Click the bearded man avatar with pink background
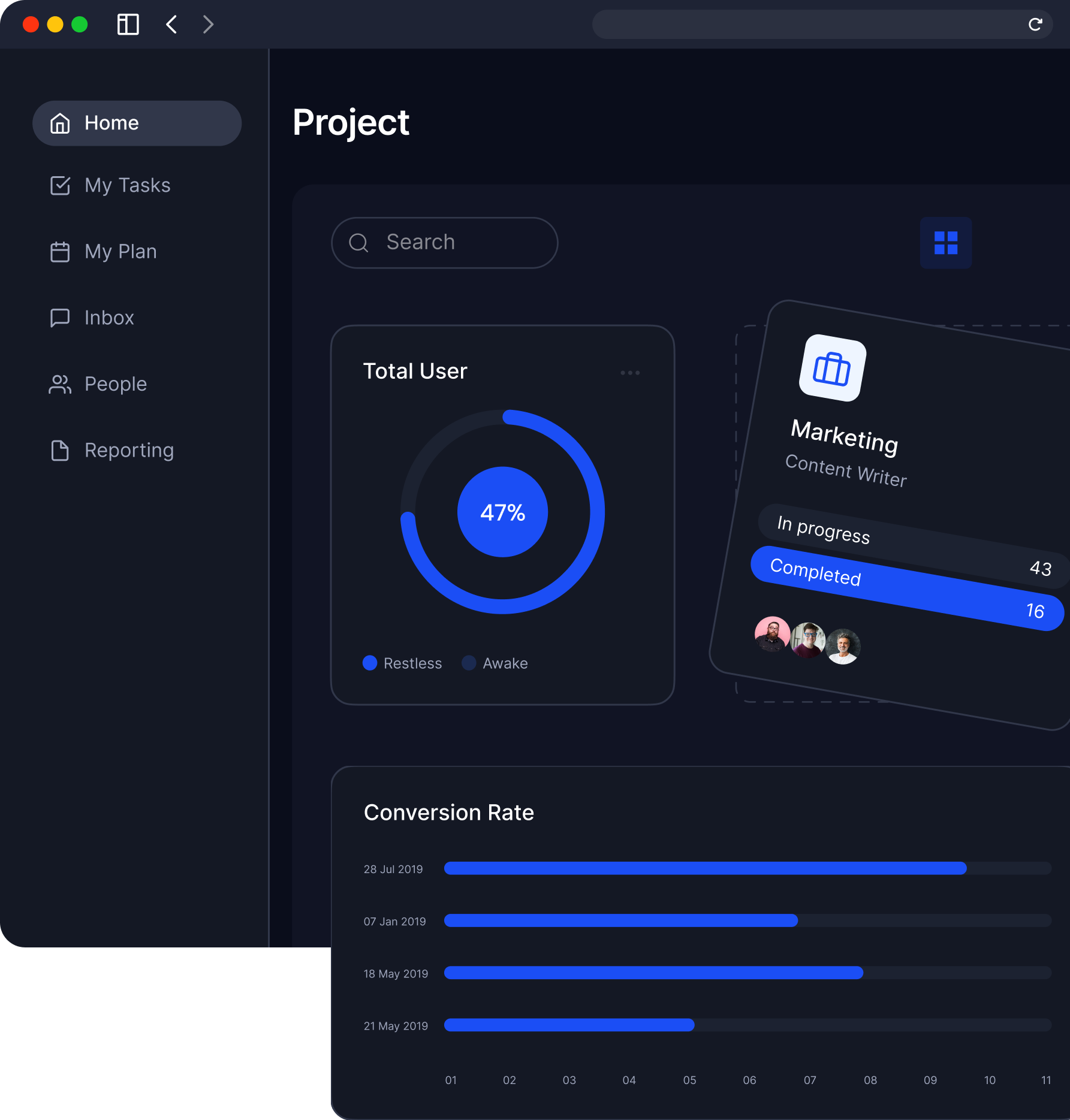Image resolution: width=1070 pixels, height=1120 pixels. [x=772, y=634]
